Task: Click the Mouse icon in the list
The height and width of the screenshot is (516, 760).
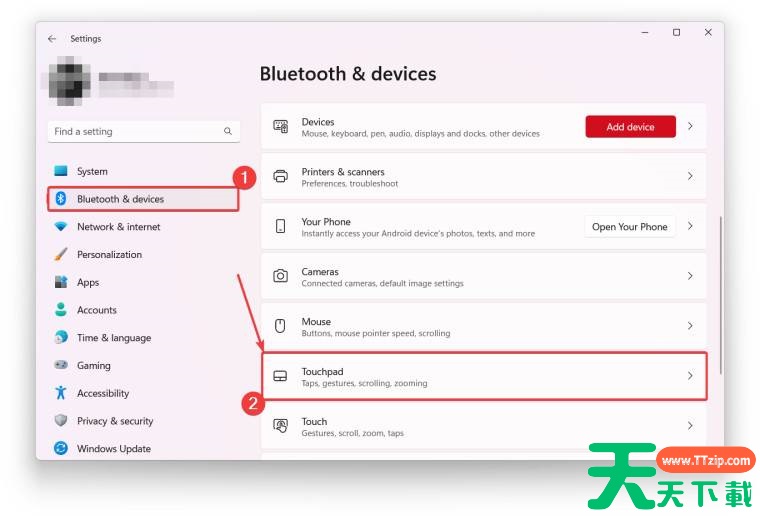Action: click(x=280, y=326)
